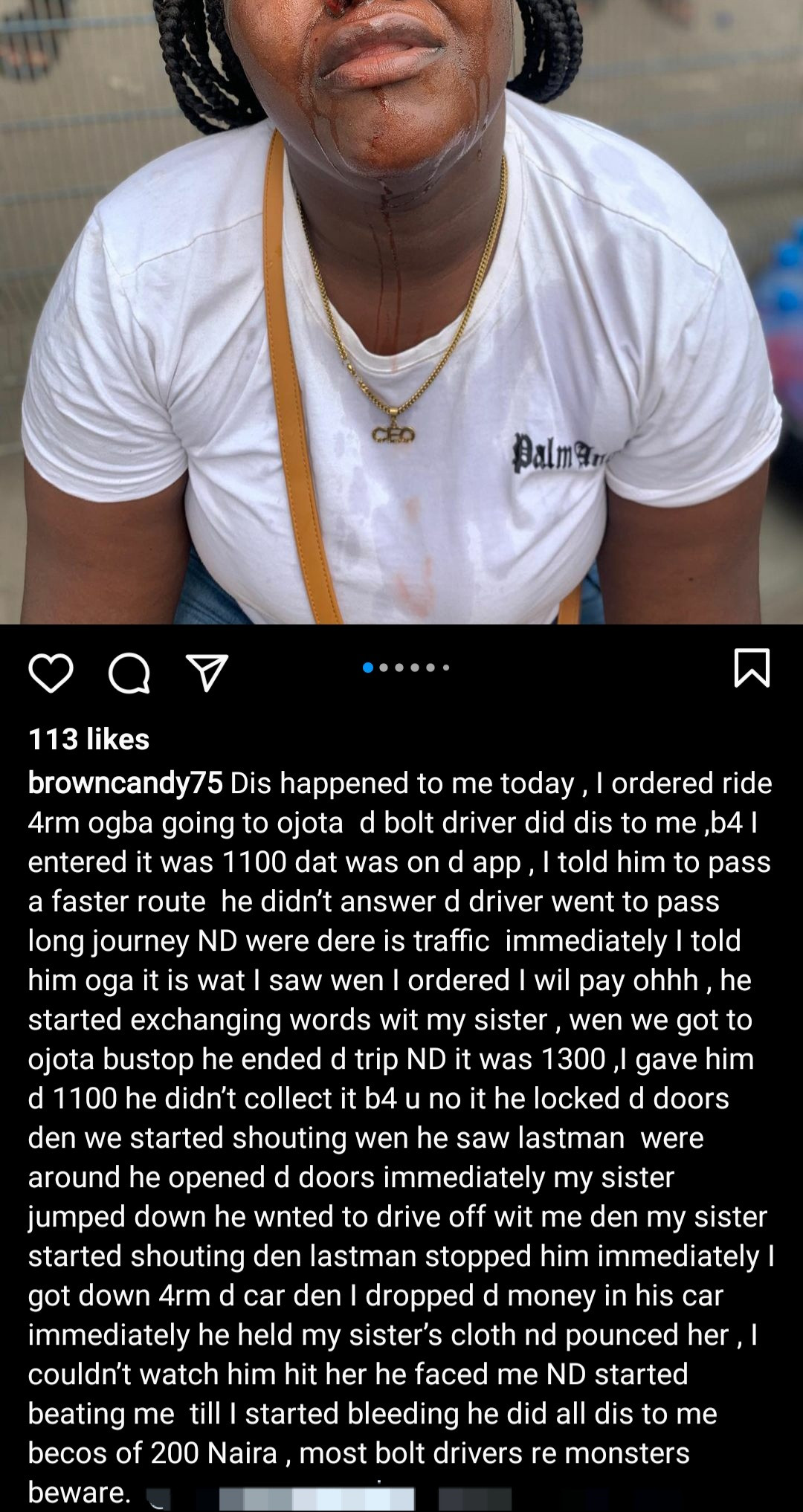Open comments with the speech bubble icon
Viewport: 803px width, 1512px height.
point(129,673)
